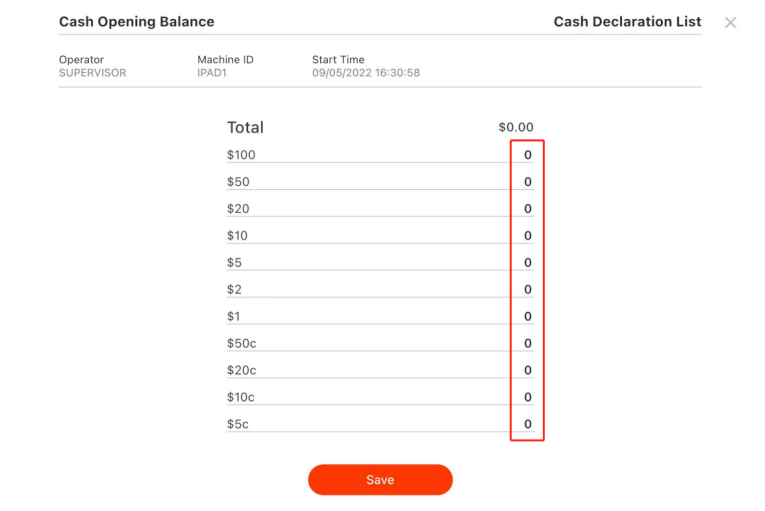Select the $5 count field

click(527, 263)
